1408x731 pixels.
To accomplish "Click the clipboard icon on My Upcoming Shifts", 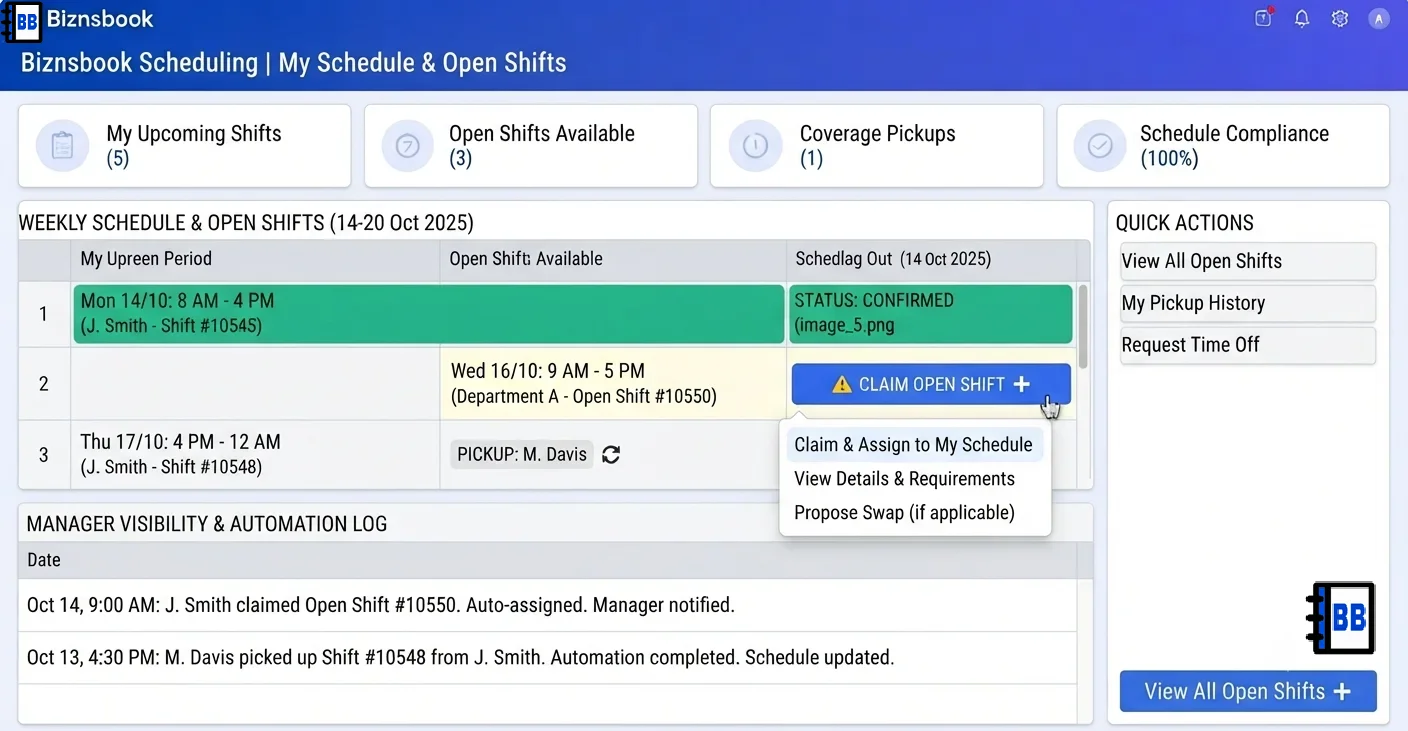I will [x=62, y=146].
